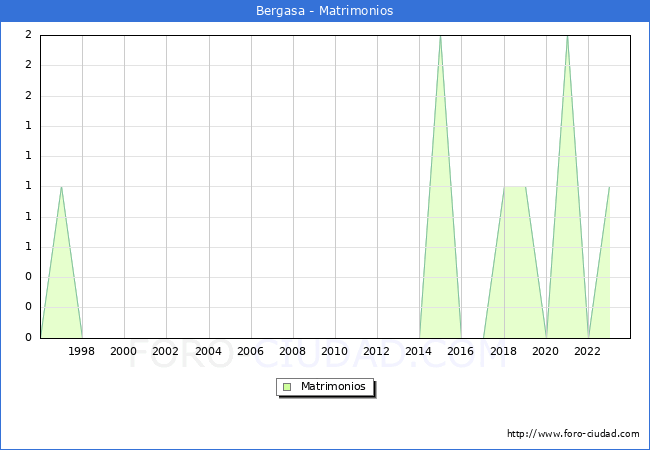Click the 2004 x-axis label
The width and height of the screenshot is (650, 450).
(x=209, y=351)
